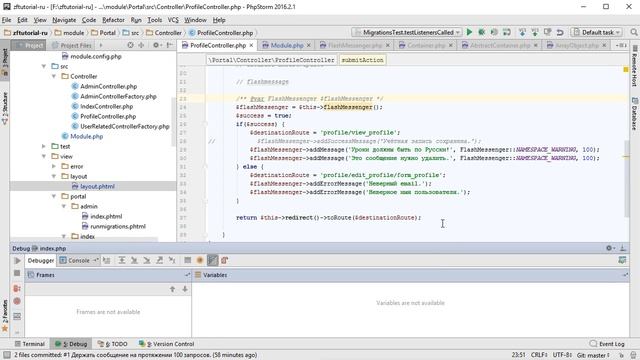The image size is (640, 360).
Task: Open AdminController.php in project tree
Action: point(108,86)
